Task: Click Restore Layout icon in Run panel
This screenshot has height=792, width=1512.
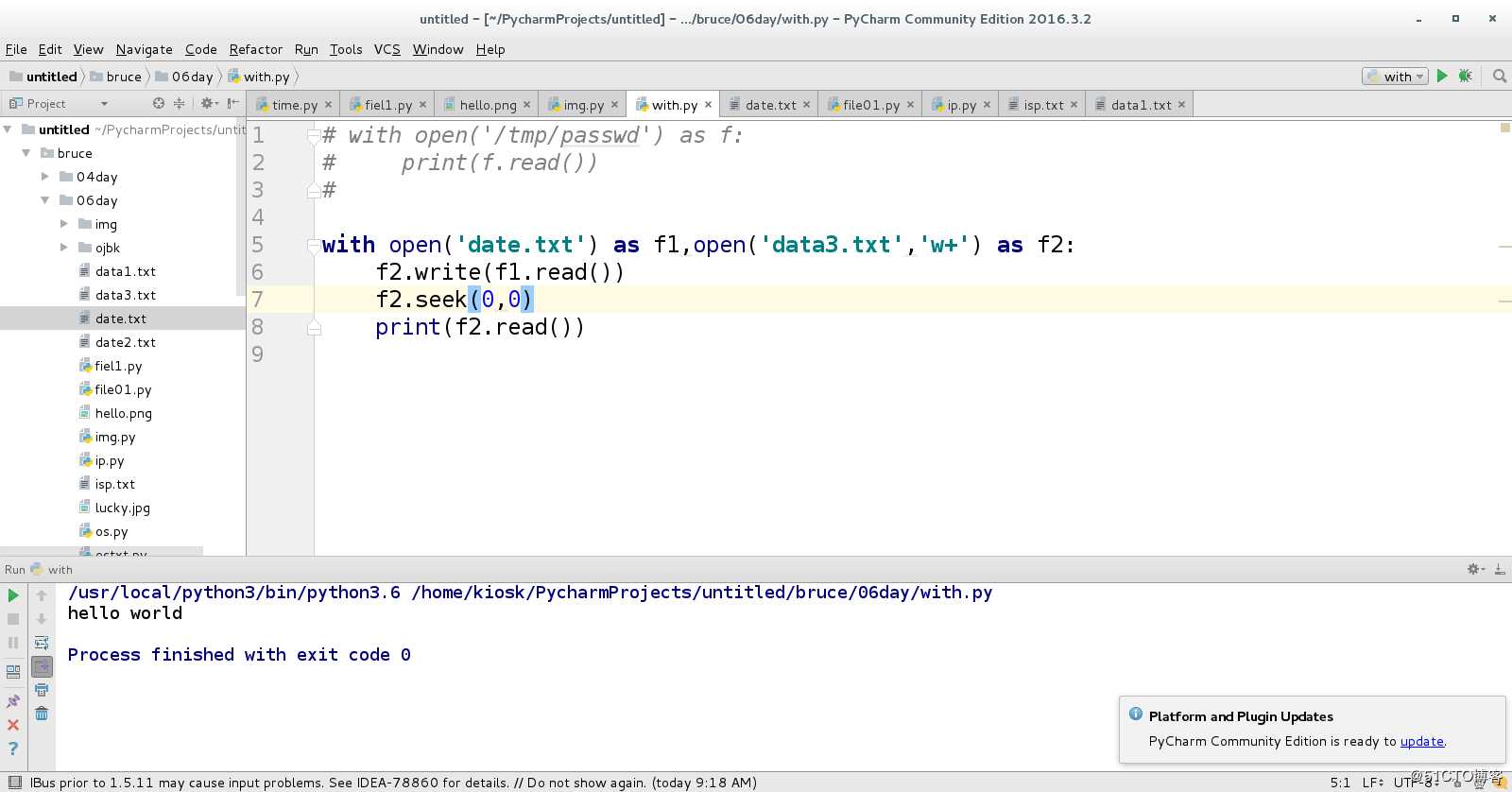Action: point(13,672)
